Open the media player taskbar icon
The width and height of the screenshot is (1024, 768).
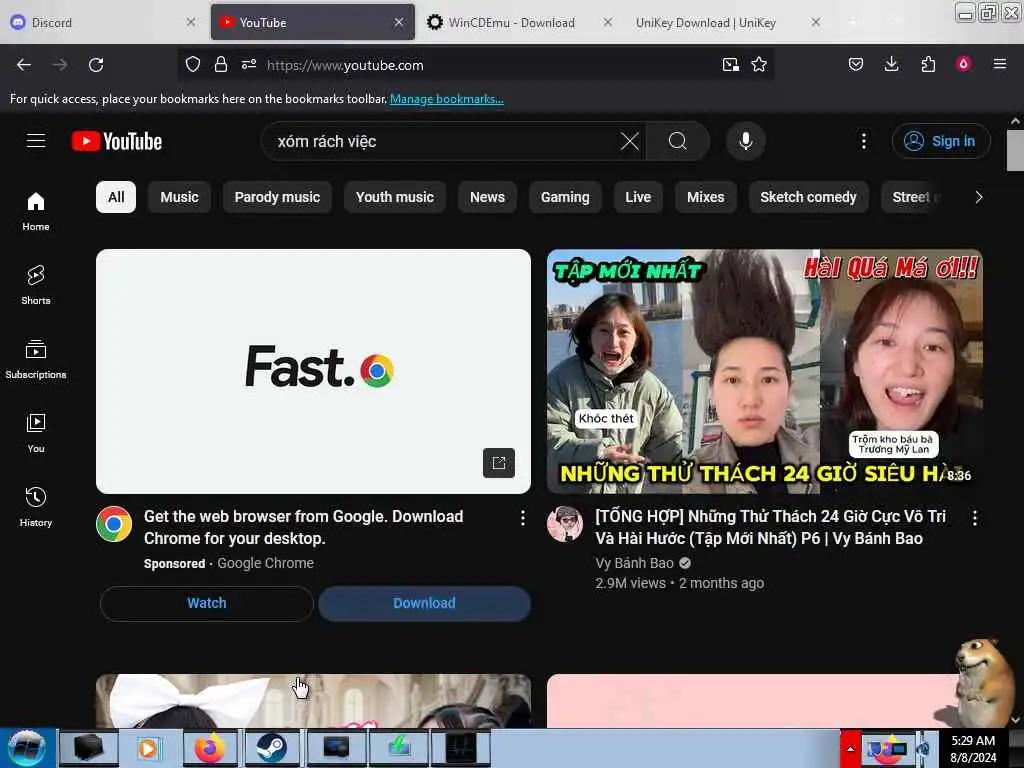click(149, 748)
